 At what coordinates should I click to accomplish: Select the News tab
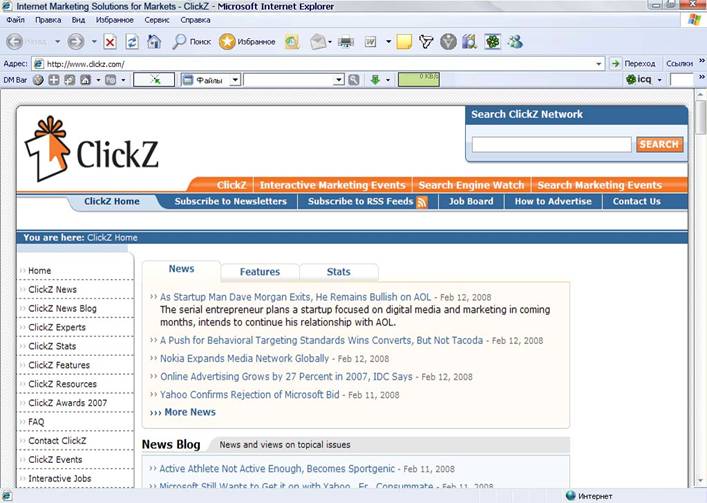[181, 269]
